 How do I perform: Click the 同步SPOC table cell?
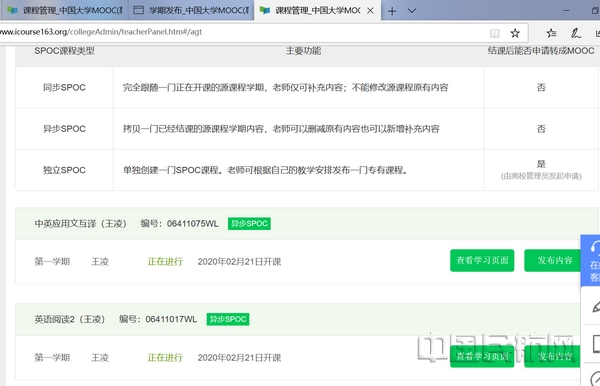click(x=64, y=88)
